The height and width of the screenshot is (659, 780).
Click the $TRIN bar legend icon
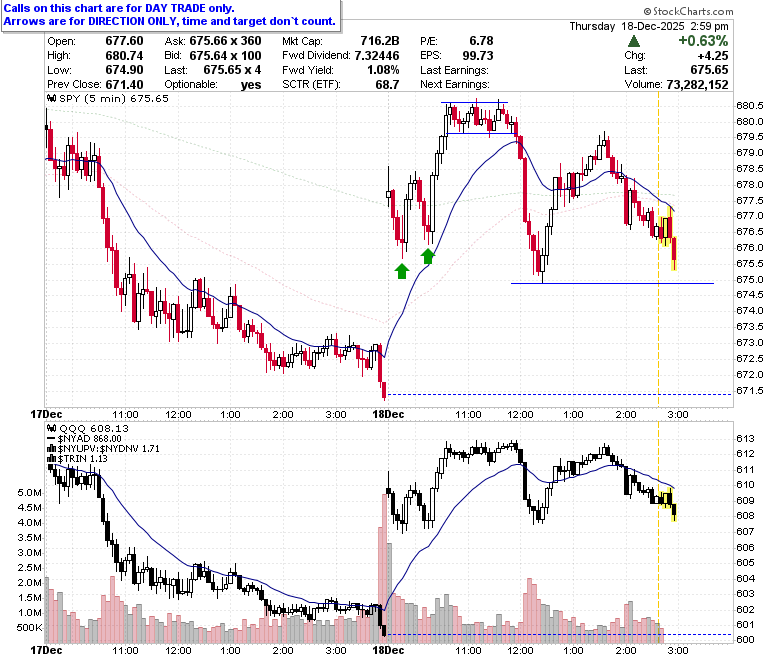(x=51, y=459)
